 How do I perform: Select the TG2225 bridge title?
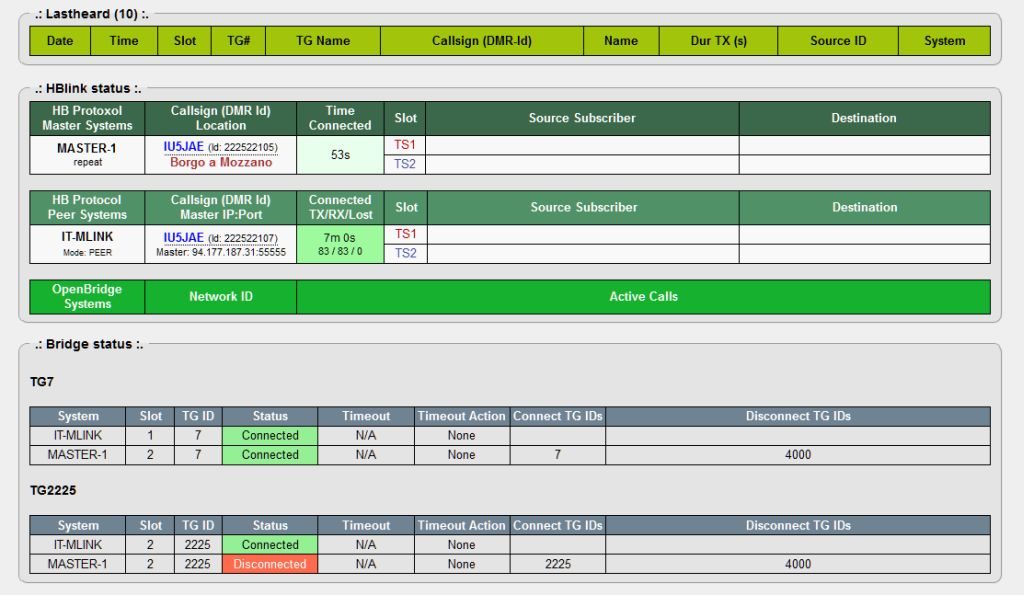click(53, 490)
